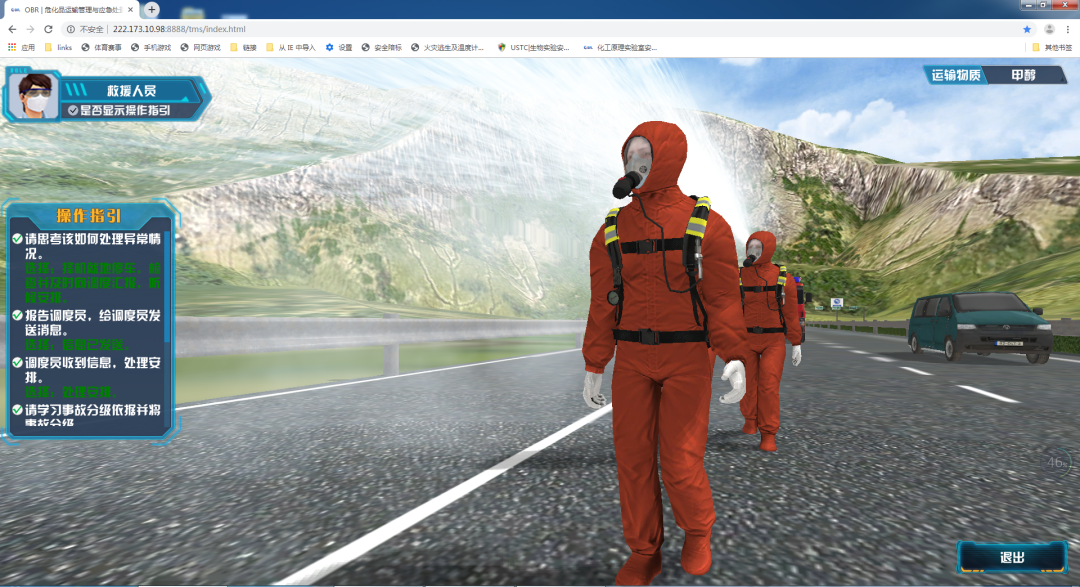The height and width of the screenshot is (587, 1080).
Task: Click the browser forward arrow
Action: [x=30, y=29]
